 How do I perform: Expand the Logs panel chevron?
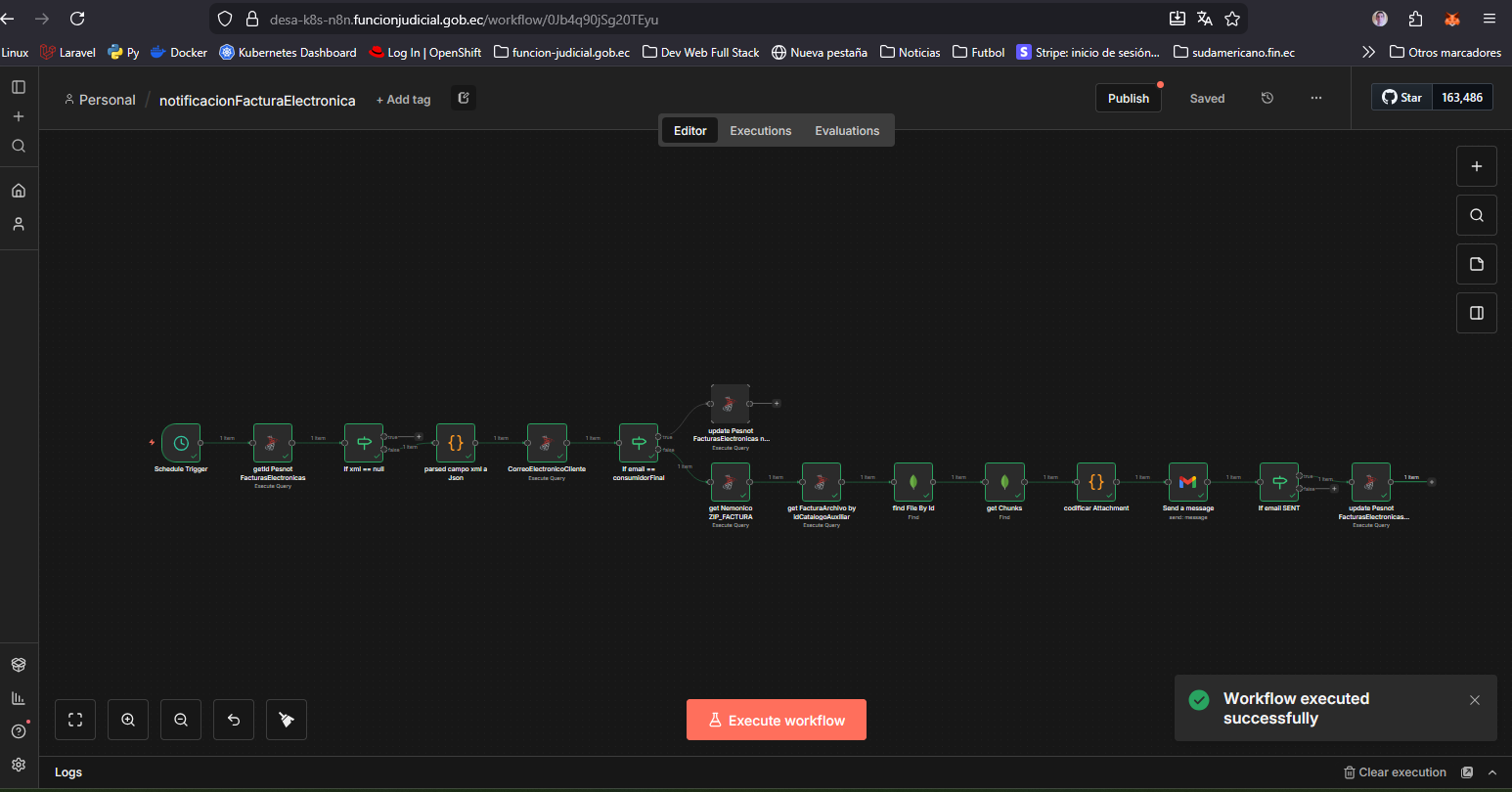pos(1492,772)
